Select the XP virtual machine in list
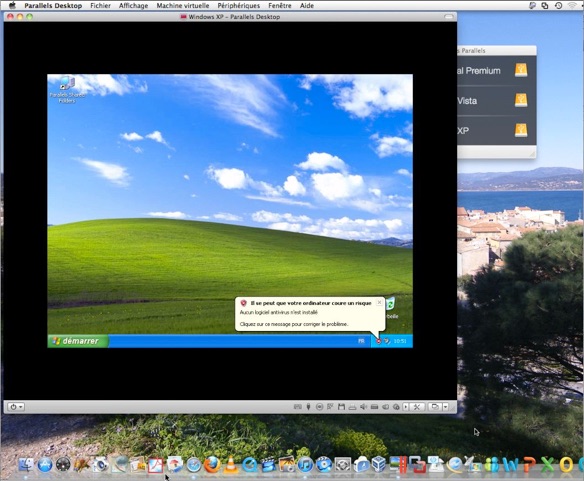This screenshot has width=584, height=481. pyautogui.click(x=497, y=131)
